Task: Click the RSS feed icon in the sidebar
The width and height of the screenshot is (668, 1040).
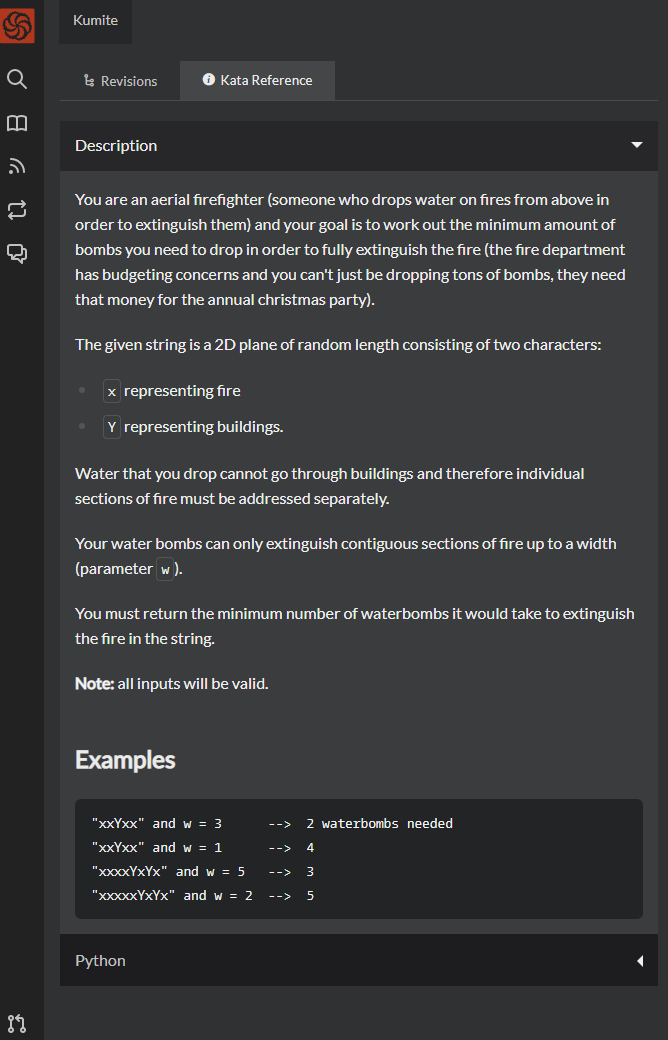Action: pos(17,166)
